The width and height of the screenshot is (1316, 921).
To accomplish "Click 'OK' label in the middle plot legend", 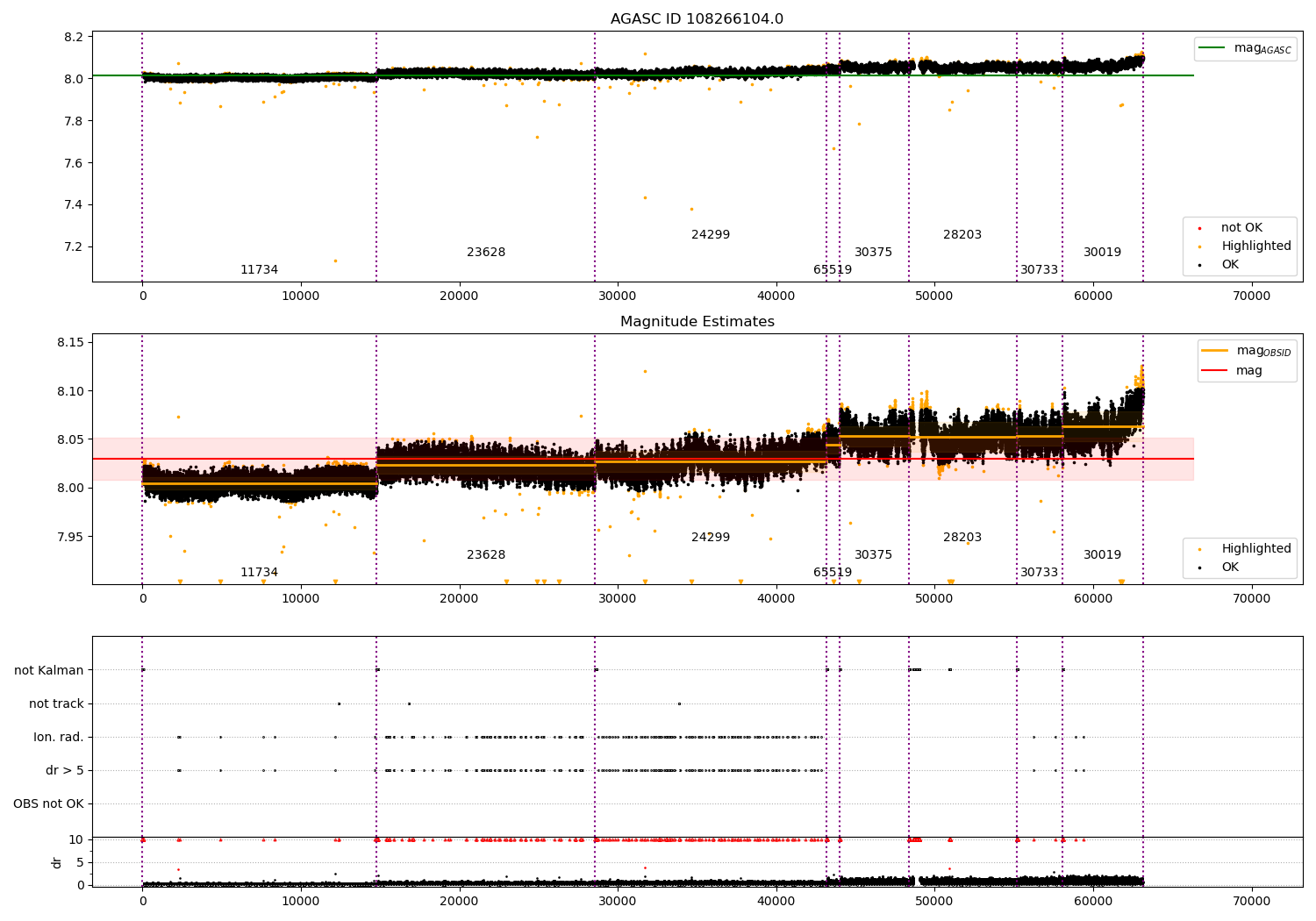I will (1230, 568).
